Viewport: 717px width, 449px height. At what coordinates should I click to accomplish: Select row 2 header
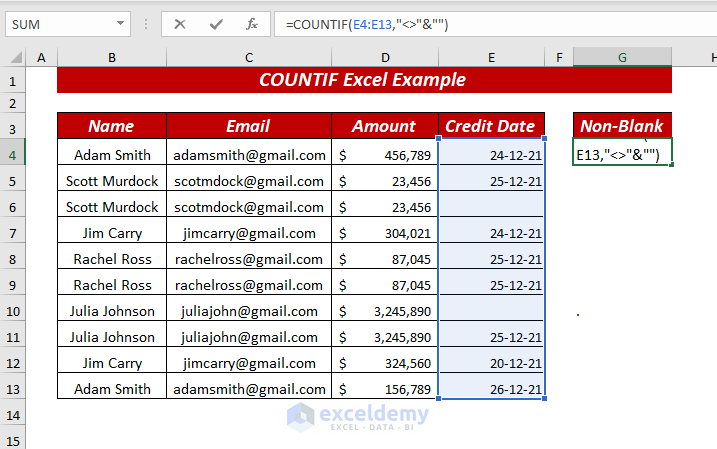point(12,103)
